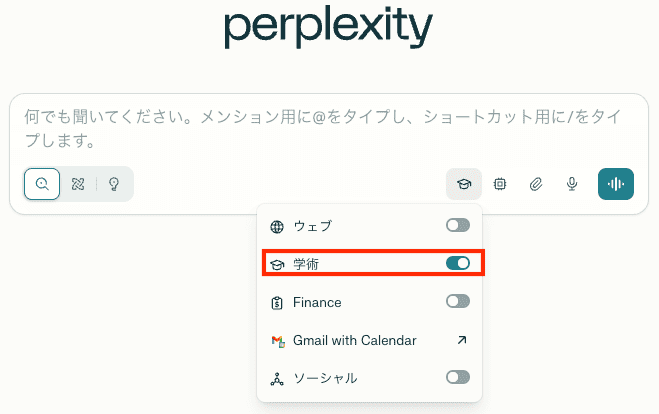The image size is (659, 414).
Task: Click the globe icon beside ウェブ
Action: point(277,227)
